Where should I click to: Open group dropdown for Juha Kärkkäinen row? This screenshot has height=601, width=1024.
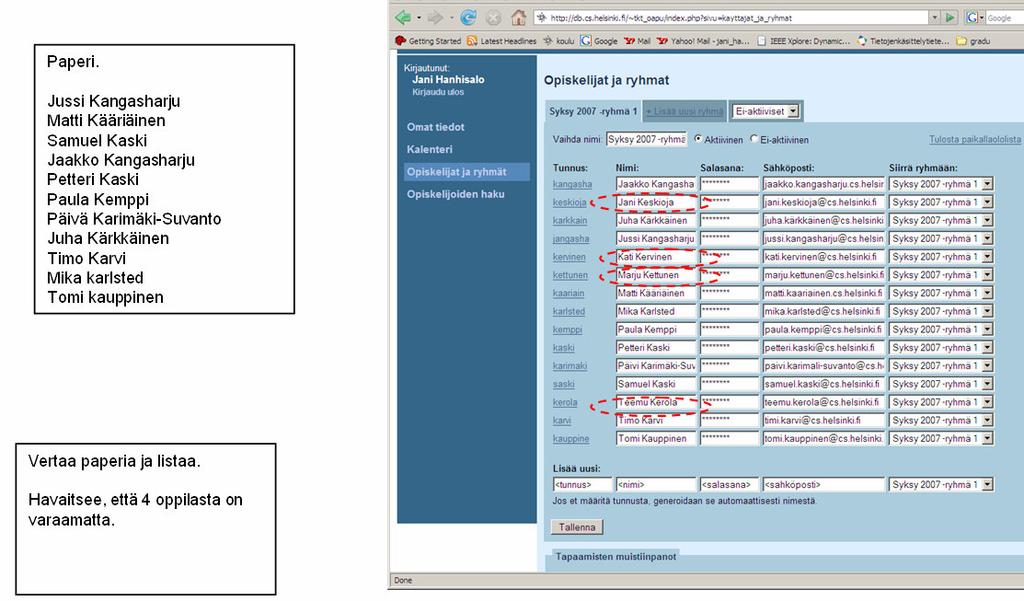tap(987, 221)
